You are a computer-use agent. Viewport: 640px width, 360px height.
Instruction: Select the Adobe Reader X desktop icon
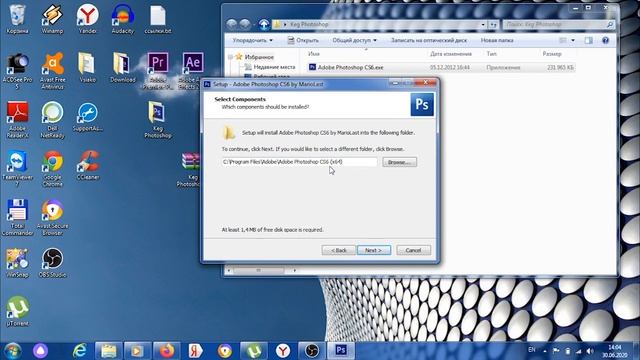(x=18, y=120)
